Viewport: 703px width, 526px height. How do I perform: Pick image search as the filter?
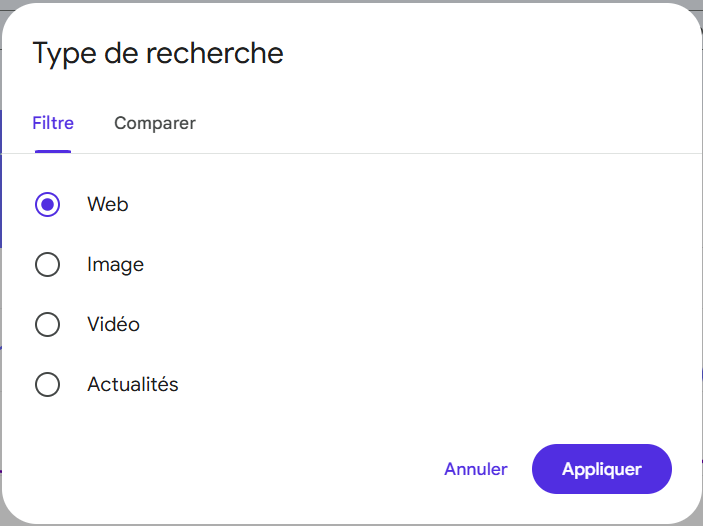[x=47, y=264]
